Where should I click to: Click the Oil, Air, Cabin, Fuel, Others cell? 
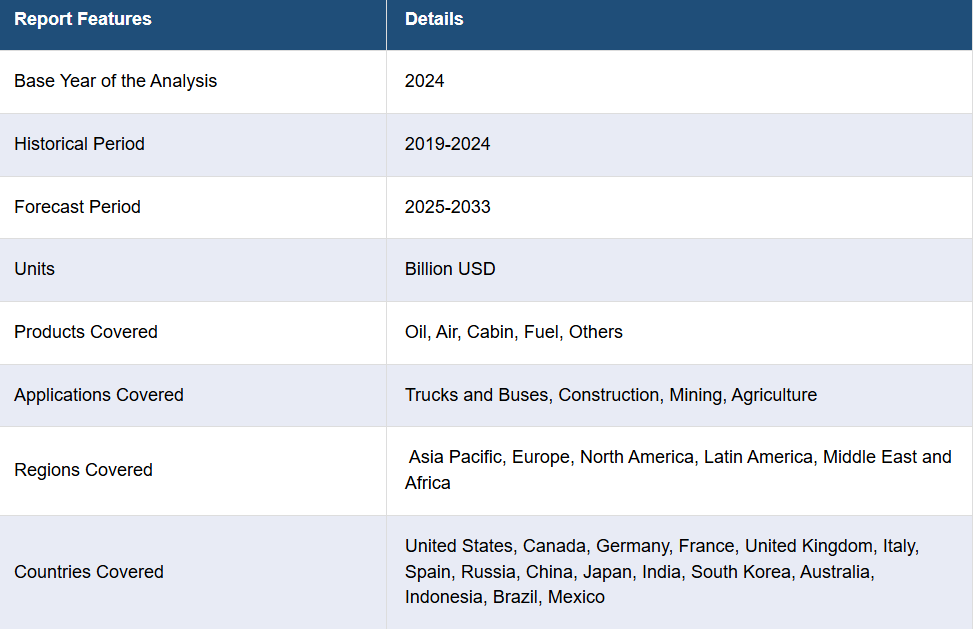513,332
